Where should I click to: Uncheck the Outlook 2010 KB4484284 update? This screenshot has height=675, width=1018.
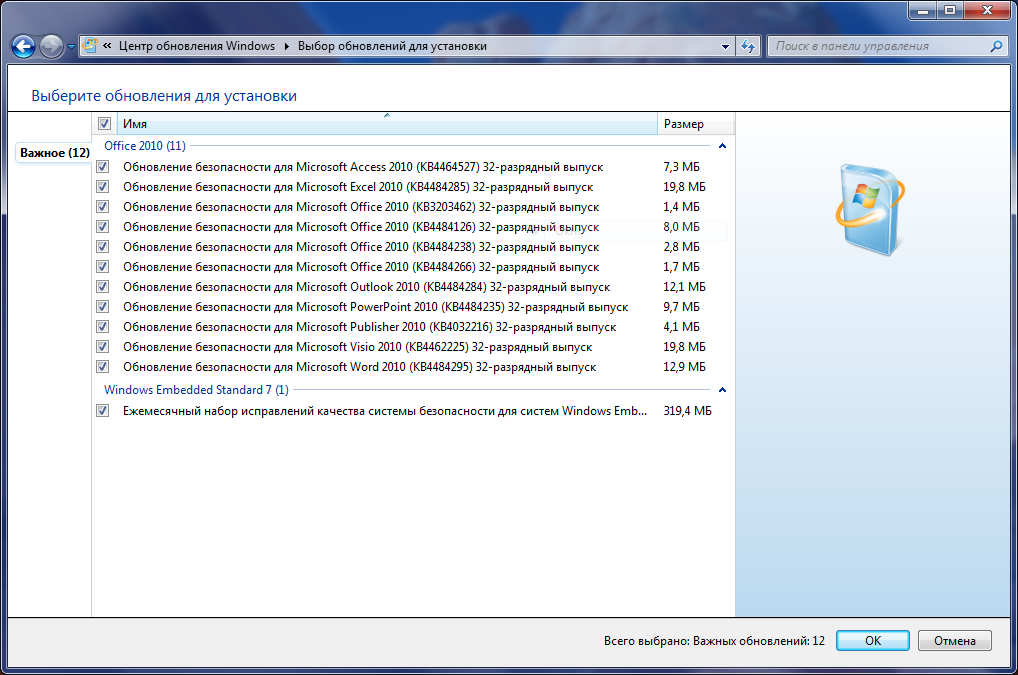pyautogui.click(x=103, y=287)
